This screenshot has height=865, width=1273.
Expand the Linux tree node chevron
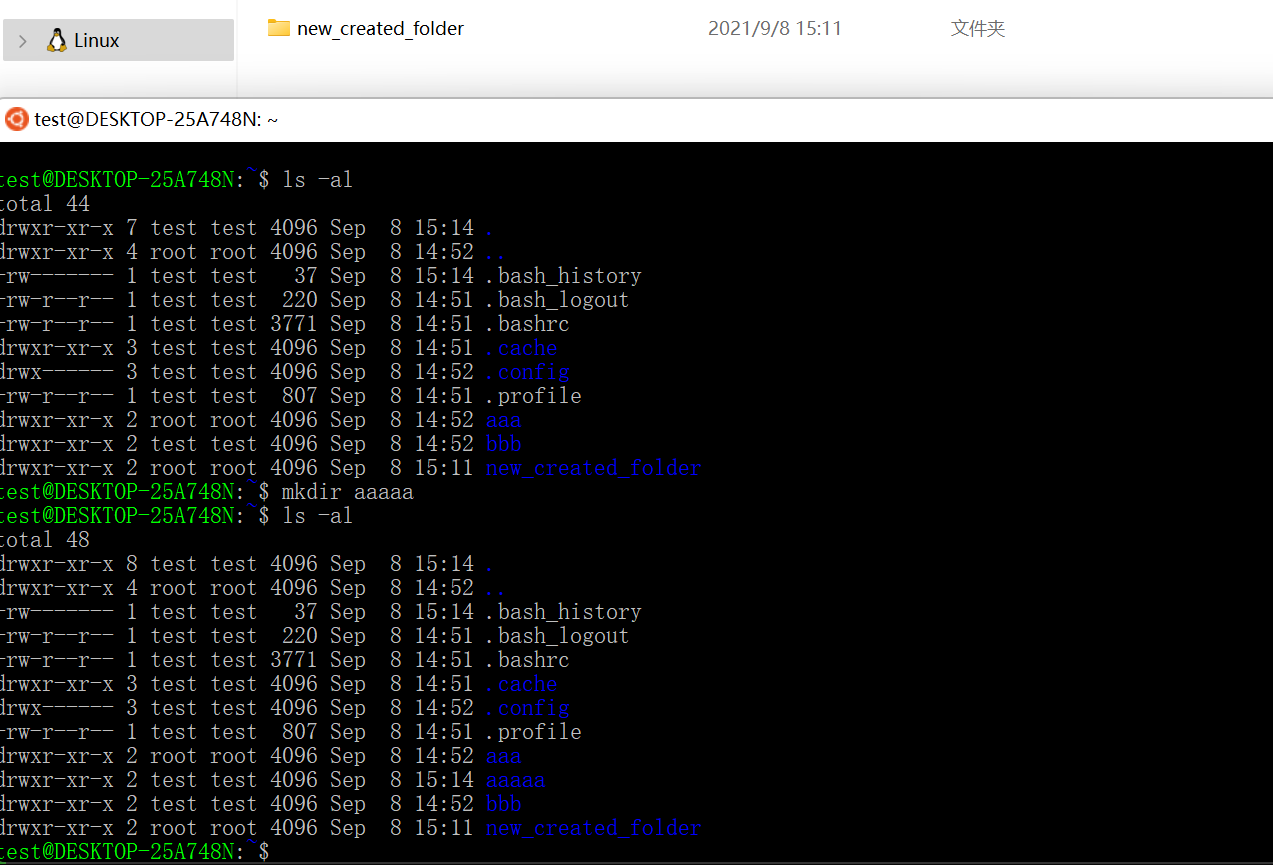(x=22, y=41)
